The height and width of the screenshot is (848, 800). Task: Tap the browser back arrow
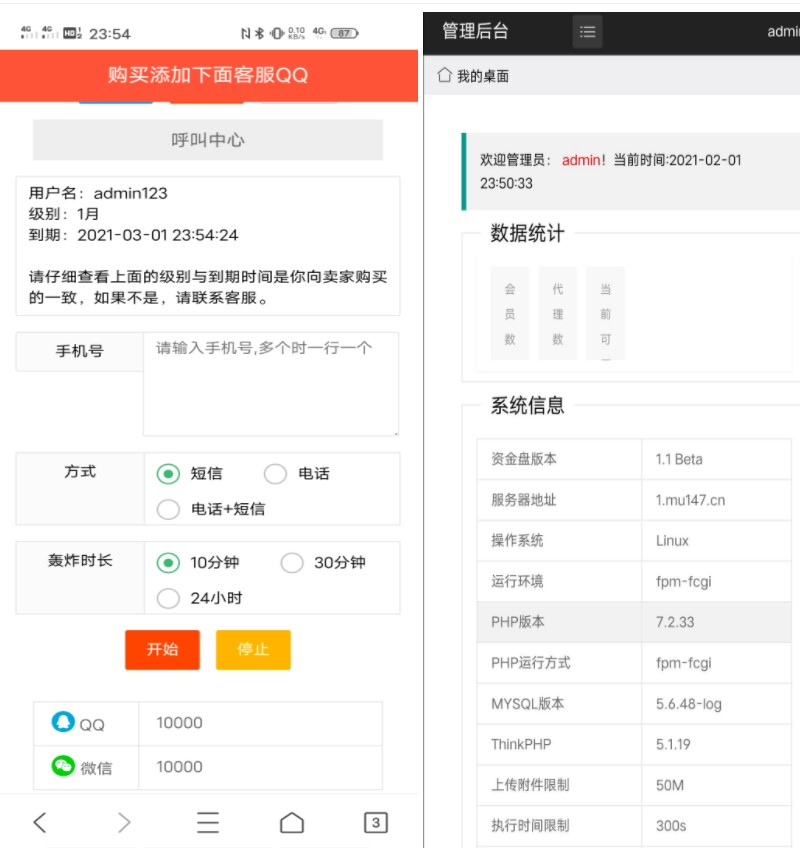coord(39,822)
